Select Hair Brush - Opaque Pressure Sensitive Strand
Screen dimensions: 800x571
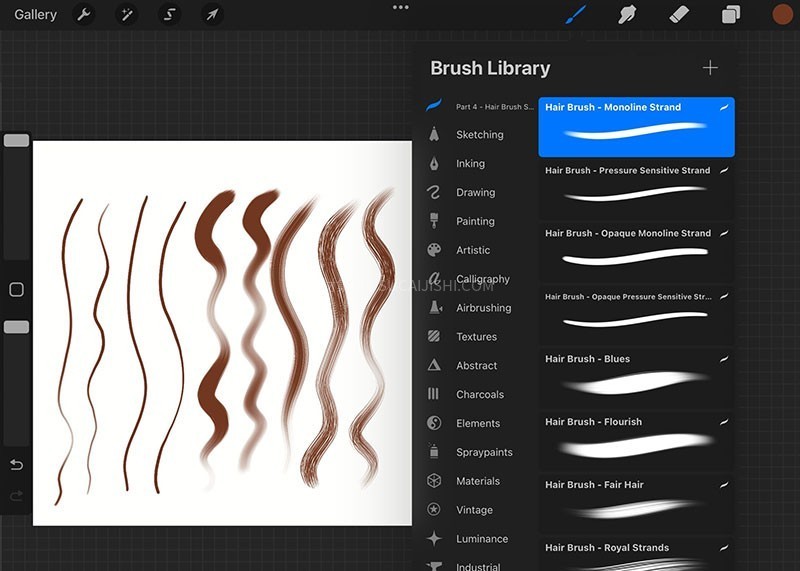tap(637, 316)
